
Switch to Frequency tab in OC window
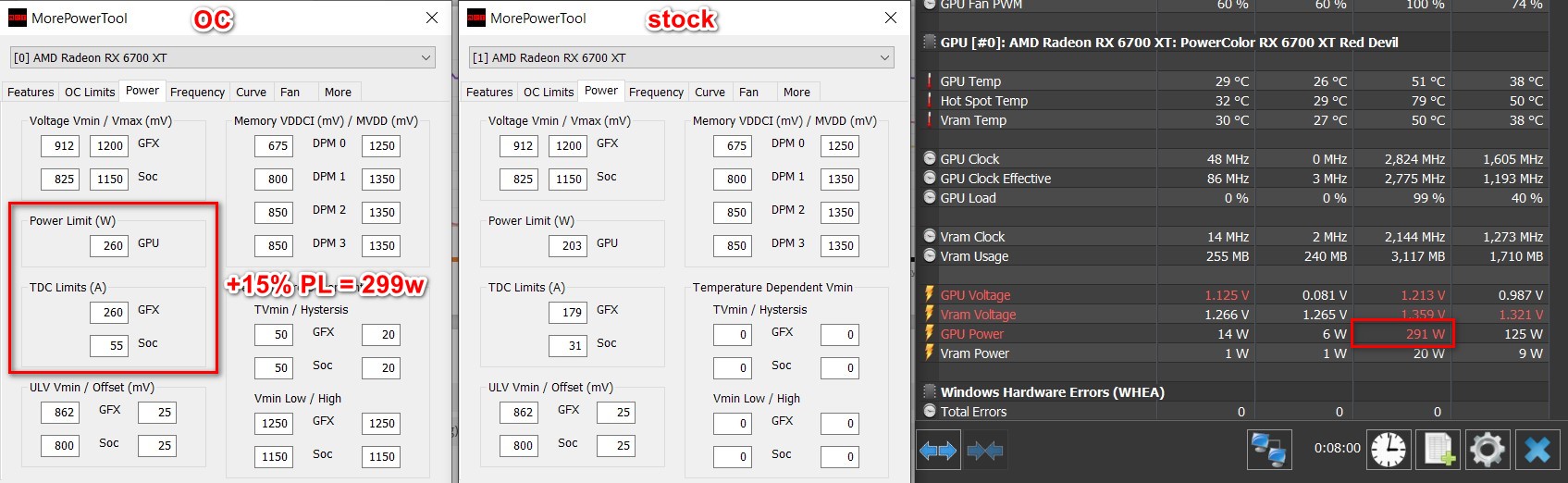coord(197,92)
